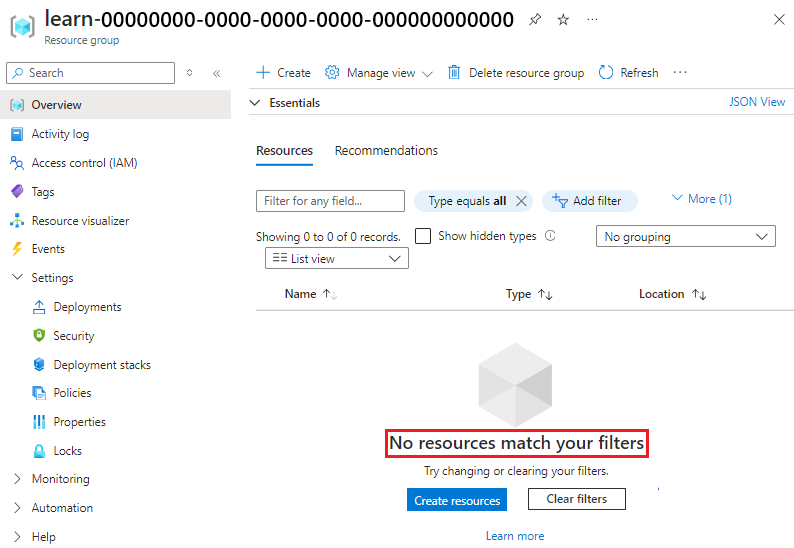Open the ellipsis menu beside the title

592,20
